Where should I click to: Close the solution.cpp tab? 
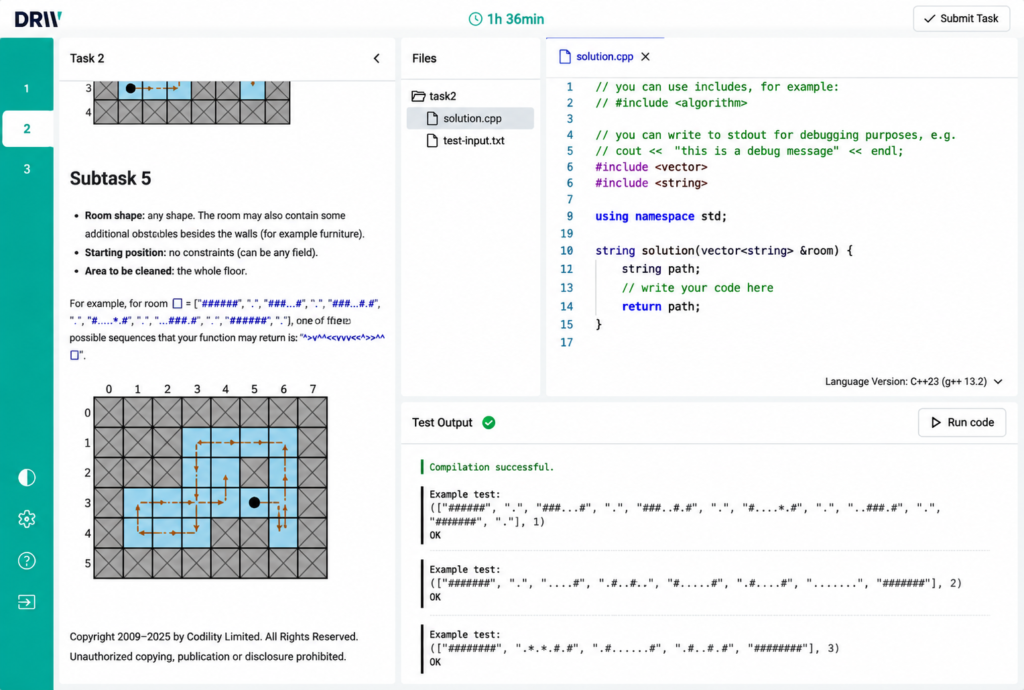click(645, 57)
